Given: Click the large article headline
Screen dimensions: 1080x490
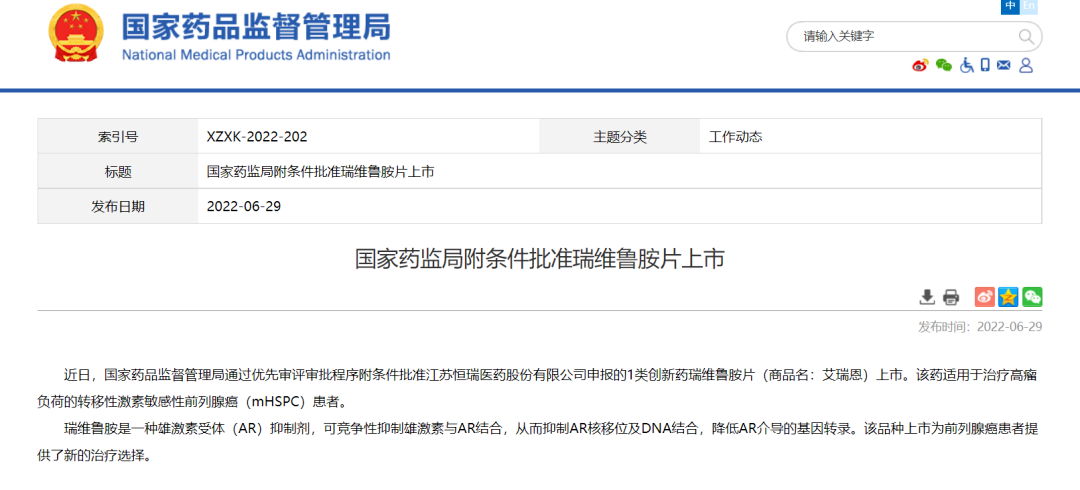Looking at the screenshot, I should pos(539,259).
